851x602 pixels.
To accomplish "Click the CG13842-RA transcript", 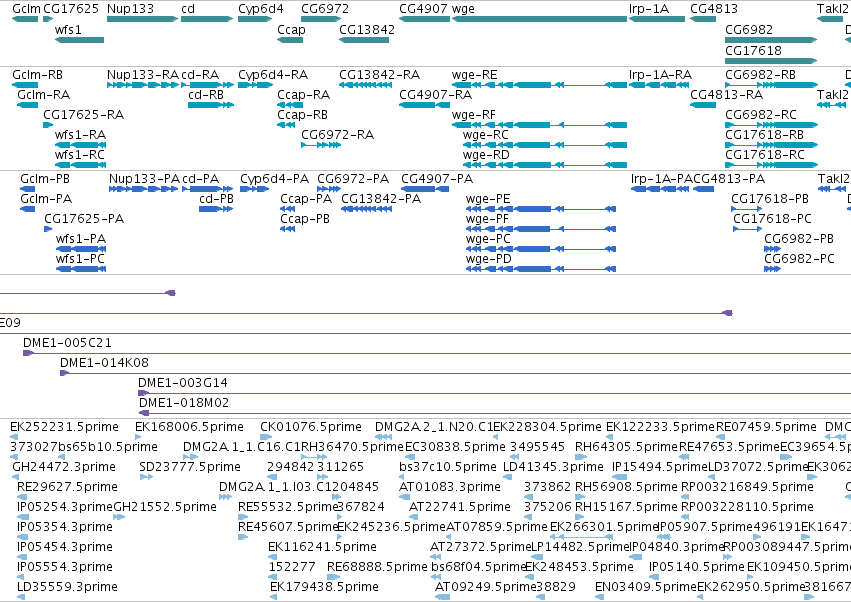I will (x=365, y=85).
